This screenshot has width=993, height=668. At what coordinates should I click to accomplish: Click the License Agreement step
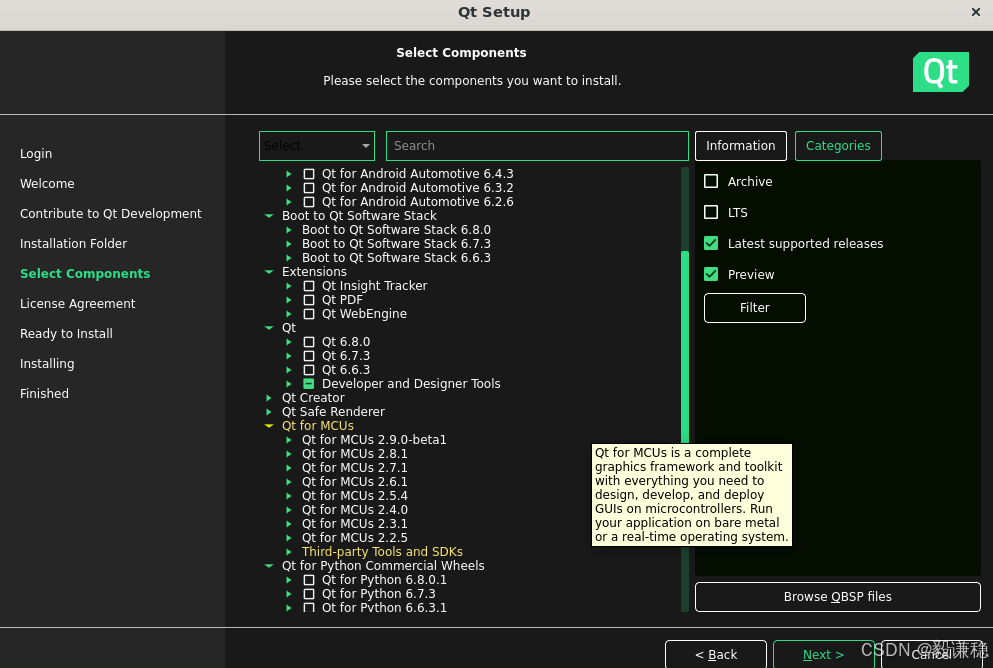pyautogui.click(x=77, y=303)
